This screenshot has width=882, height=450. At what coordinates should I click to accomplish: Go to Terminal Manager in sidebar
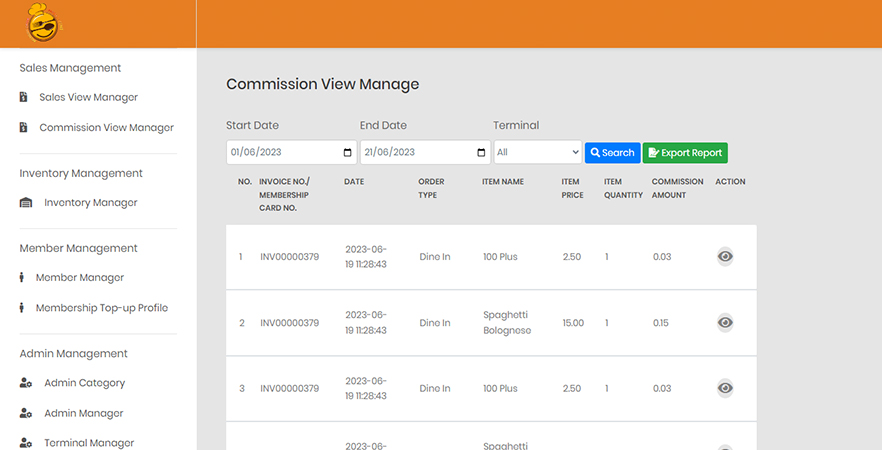tap(88, 443)
